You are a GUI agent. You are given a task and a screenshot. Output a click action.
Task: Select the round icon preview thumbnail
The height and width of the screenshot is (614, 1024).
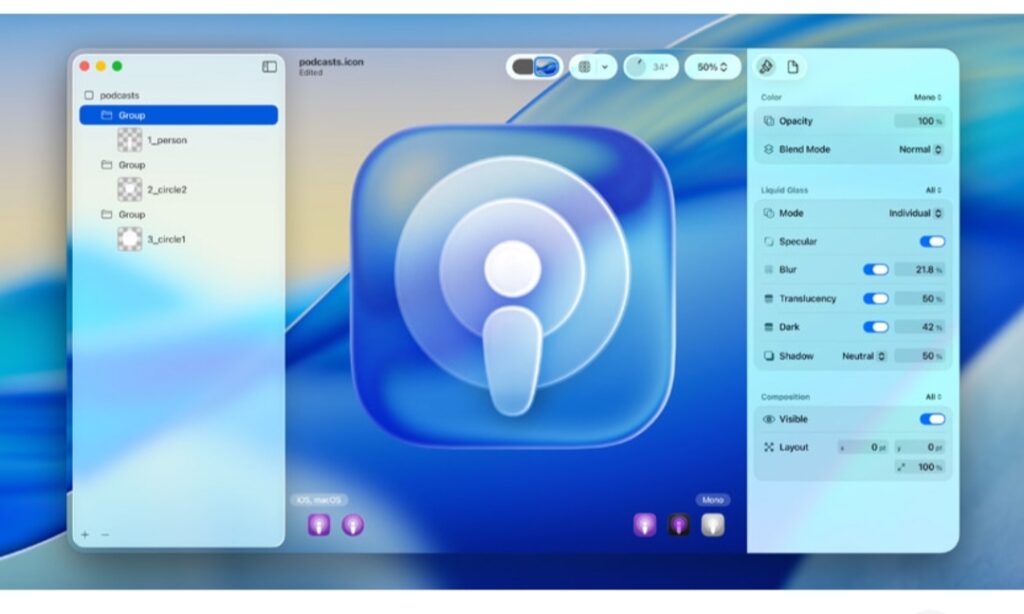(x=353, y=525)
